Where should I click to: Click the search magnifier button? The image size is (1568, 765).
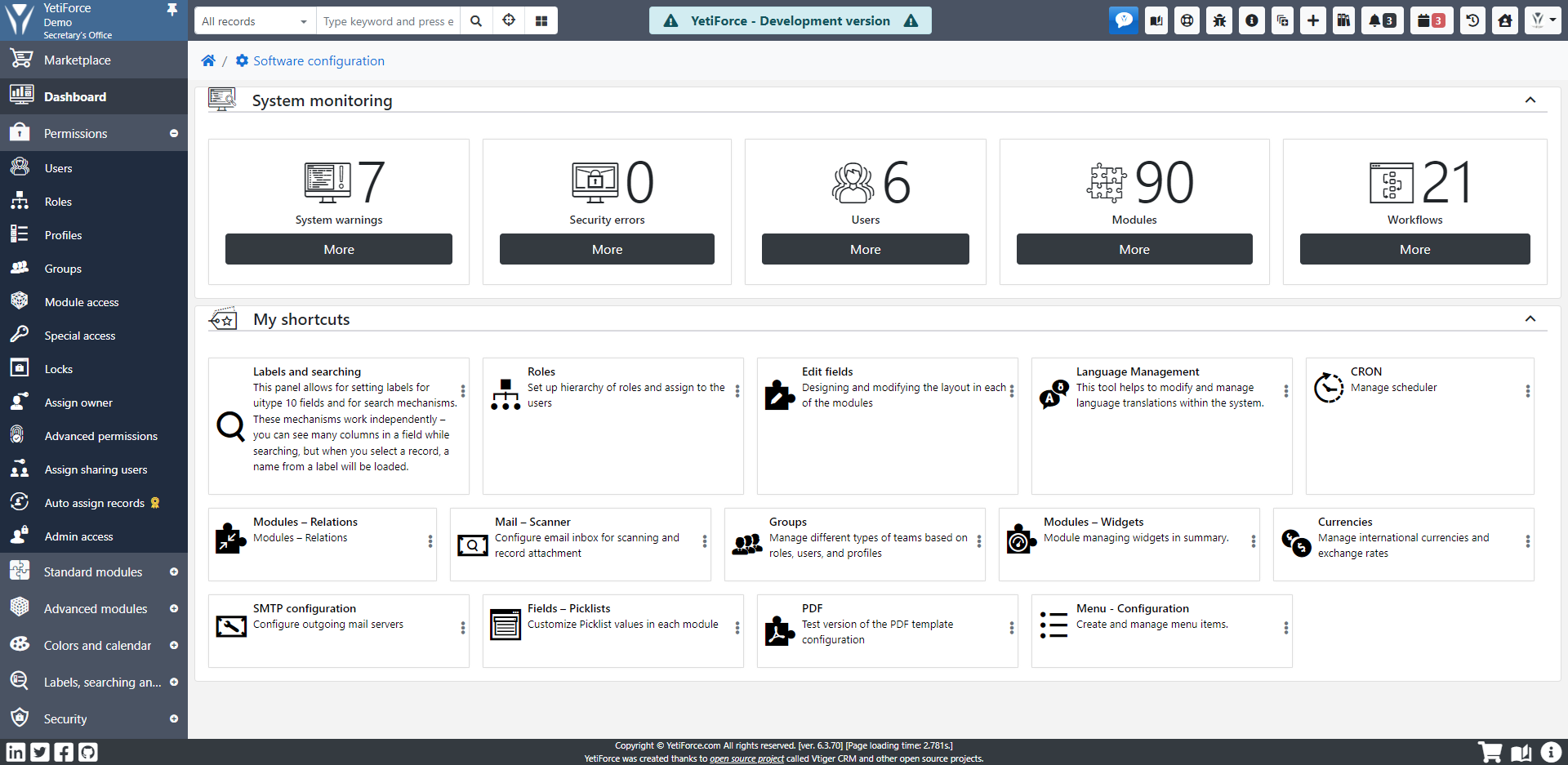coord(476,21)
